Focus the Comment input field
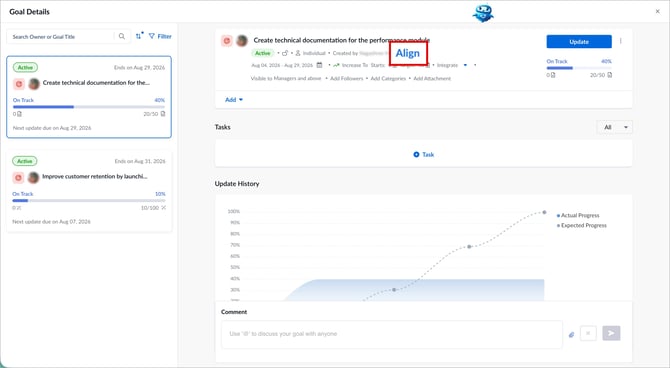 coord(392,334)
